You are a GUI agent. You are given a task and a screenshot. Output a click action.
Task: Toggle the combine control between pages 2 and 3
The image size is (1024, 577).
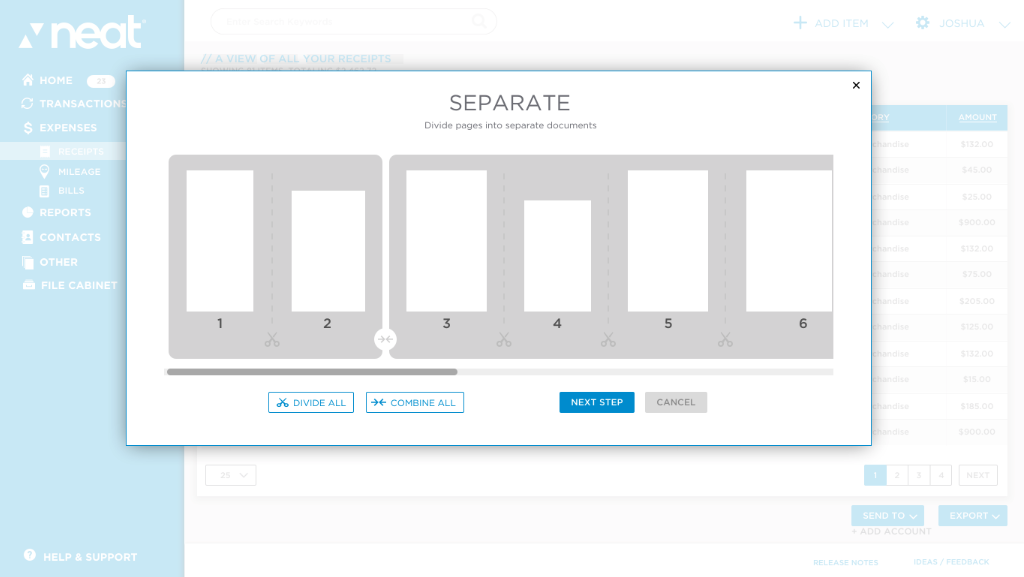386,339
